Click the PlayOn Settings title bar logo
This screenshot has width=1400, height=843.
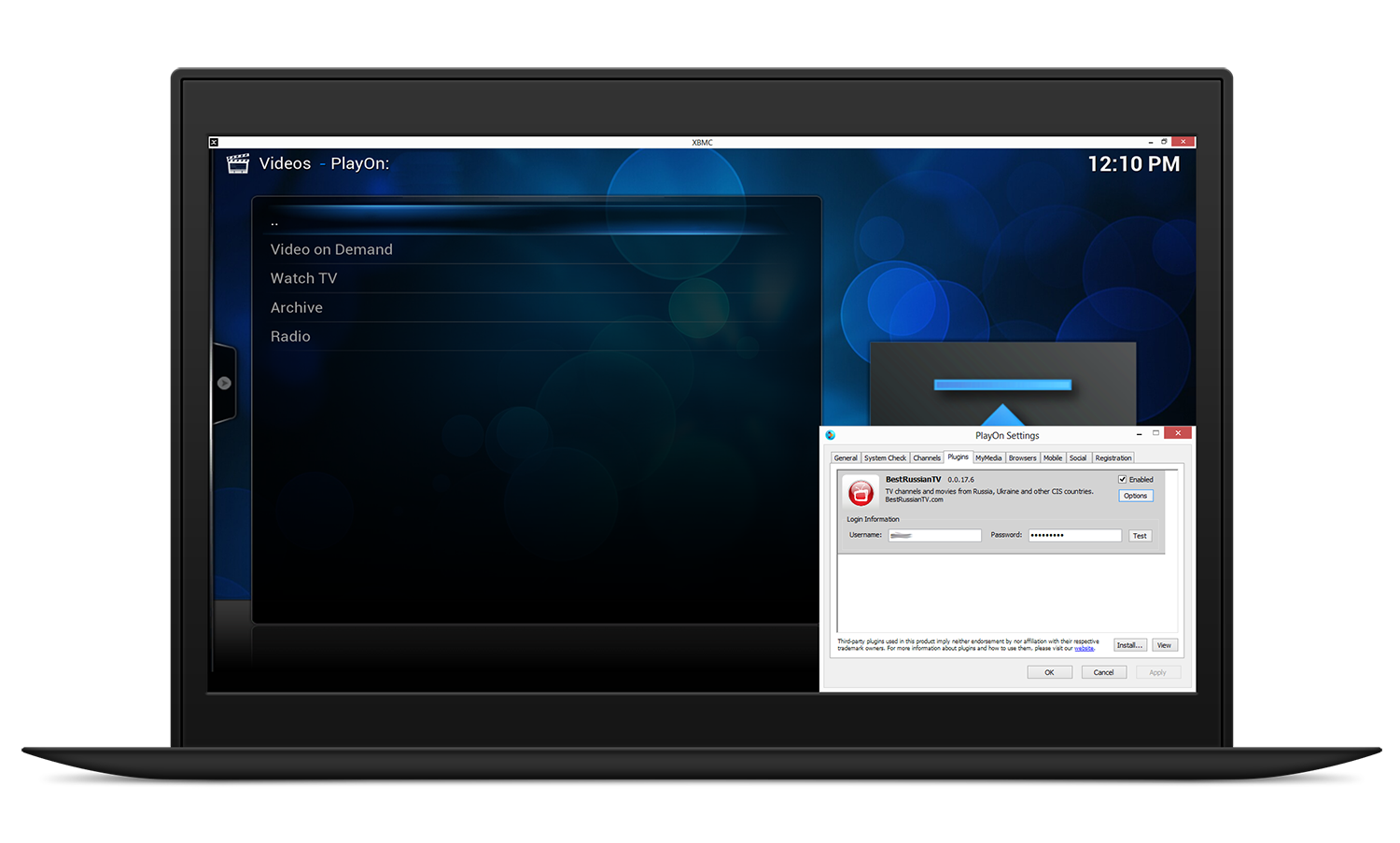830,435
